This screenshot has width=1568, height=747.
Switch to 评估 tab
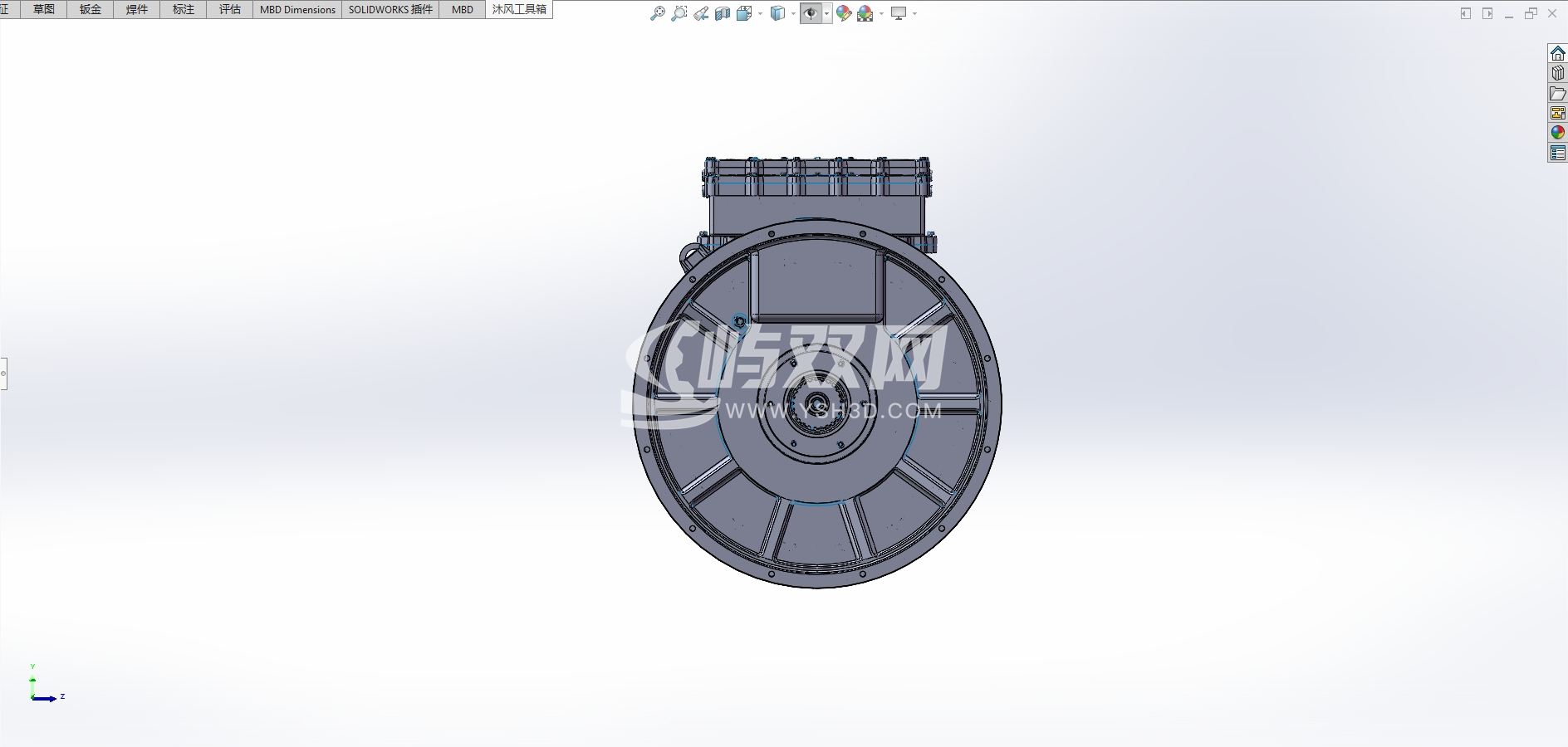click(230, 9)
